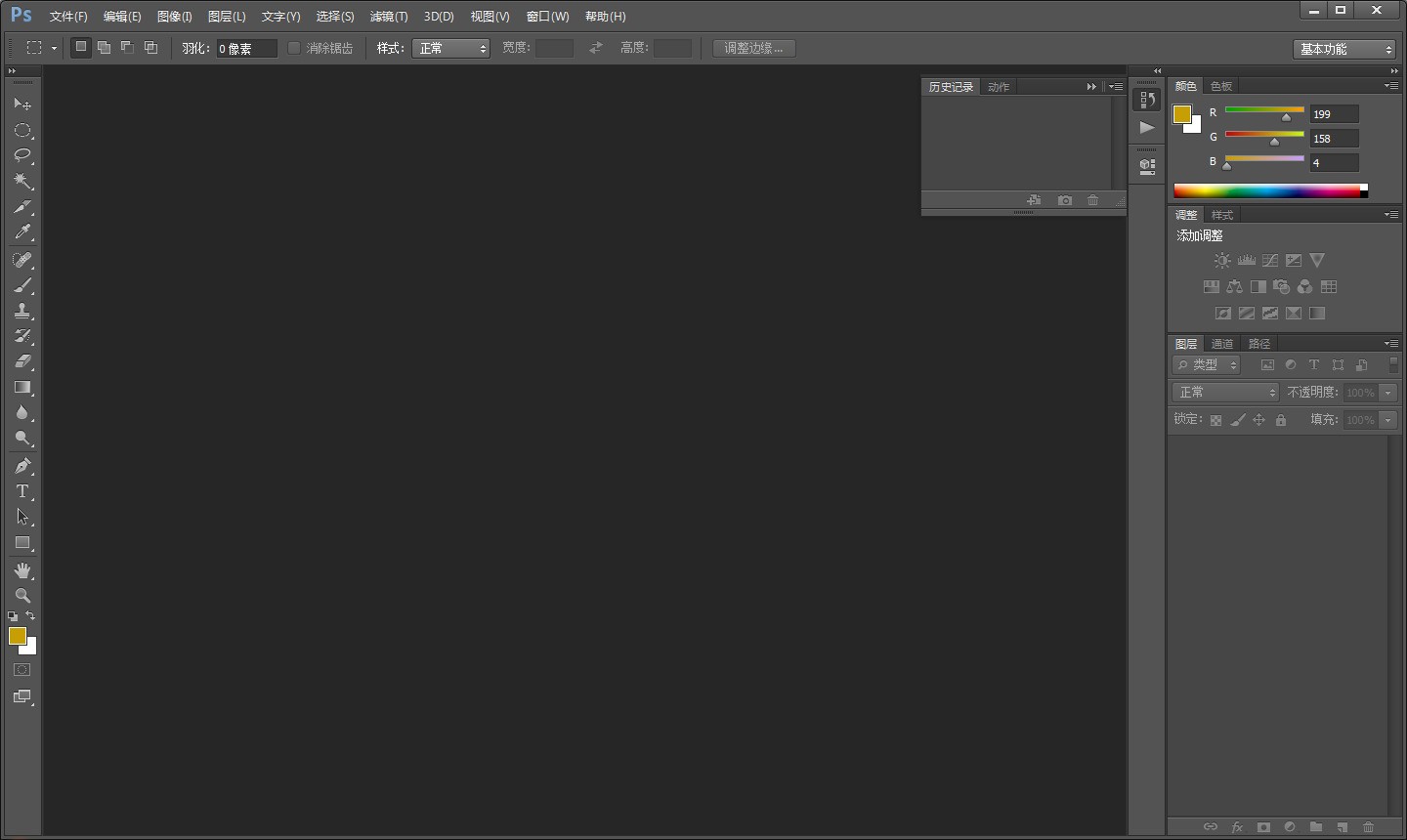Image resolution: width=1407 pixels, height=840 pixels.
Task: Click the foreground color swatch in toolbox
Action: pyautogui.click(x=17, y=636)
